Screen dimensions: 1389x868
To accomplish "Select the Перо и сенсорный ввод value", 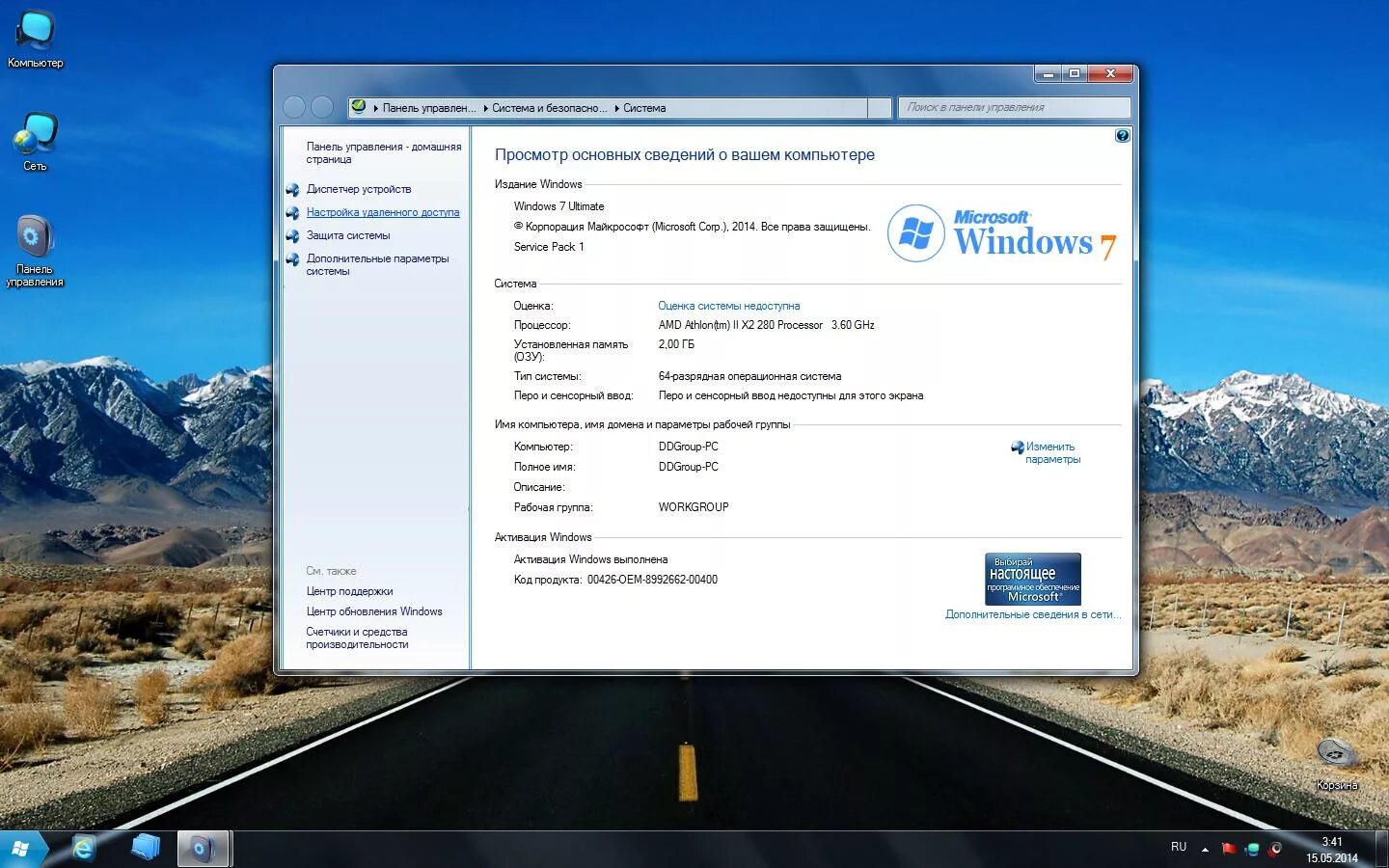I will tap(791, 395).
